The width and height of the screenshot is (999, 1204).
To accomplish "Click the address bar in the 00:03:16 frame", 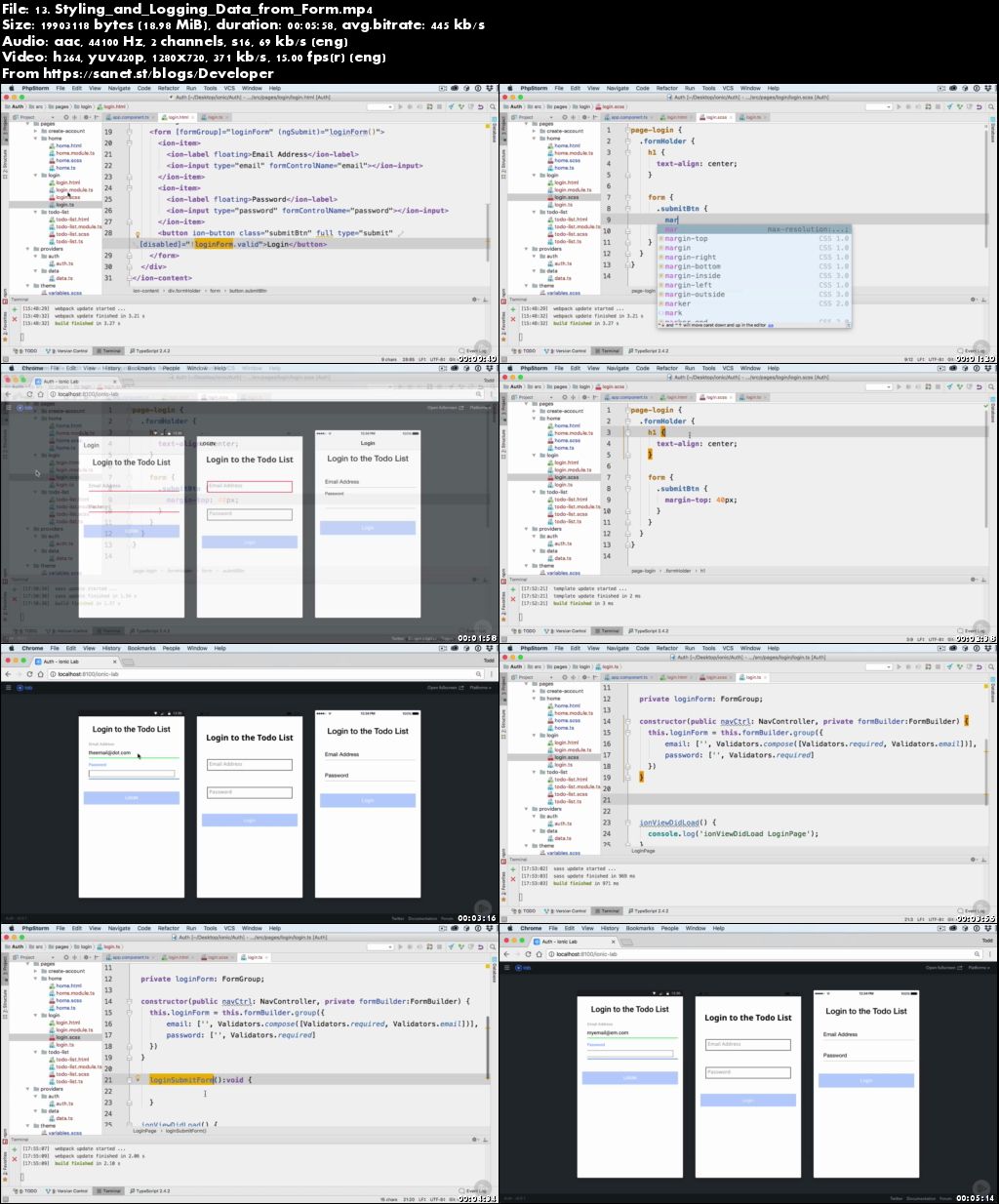I will [x=263, y=674].
